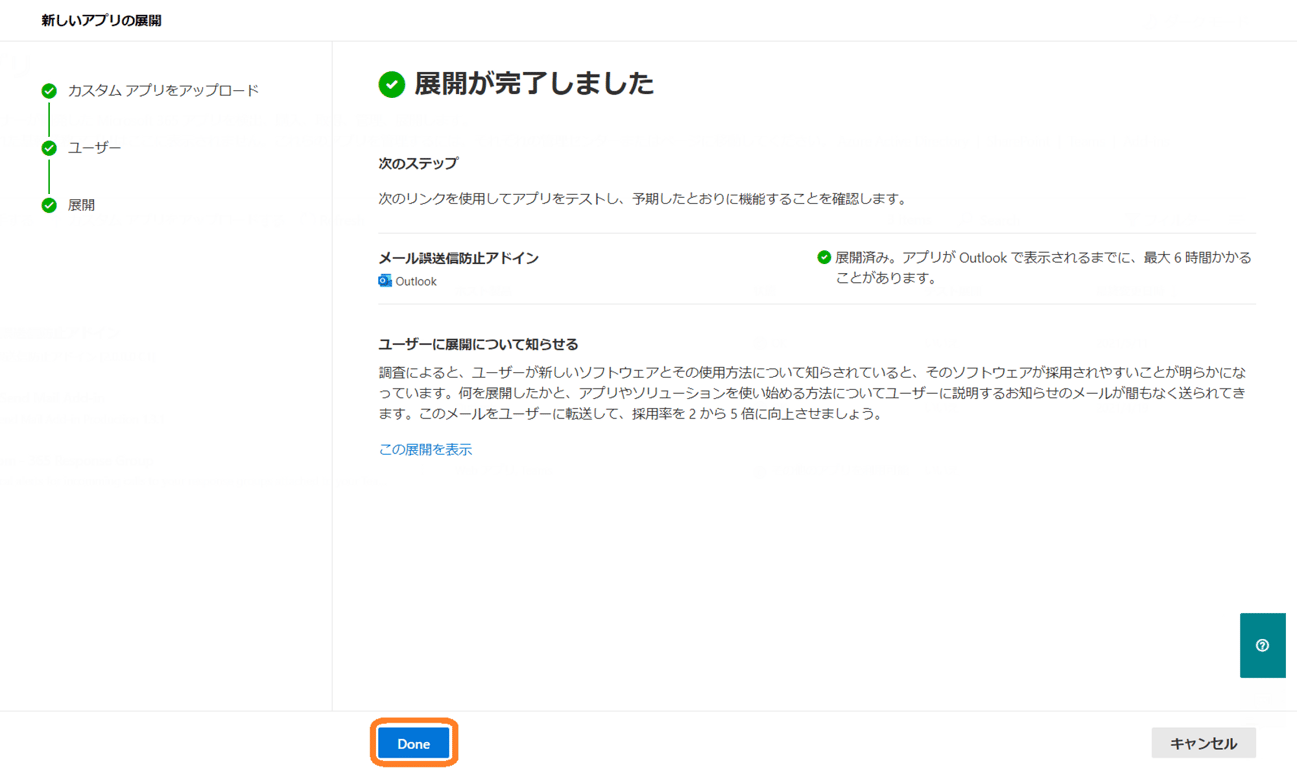The width and height of the screenshot is (1297, 768).
Task: Click the ユーザーに展開について知らせる heading
Action: point(479,344)
